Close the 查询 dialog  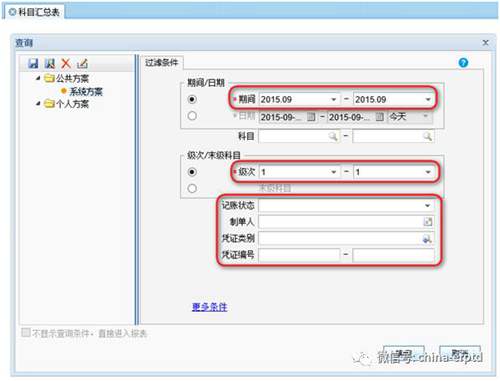click(x=485, y=42)
